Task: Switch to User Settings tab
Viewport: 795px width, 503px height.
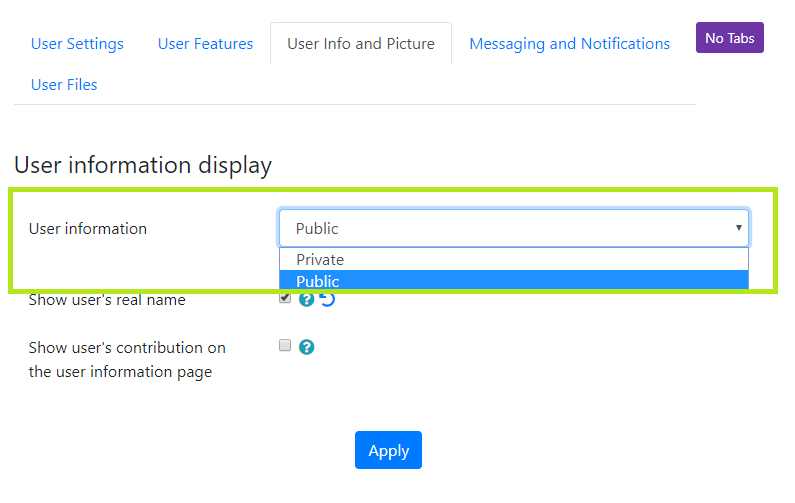Action: pyautogui.click(x=77, y=44)
